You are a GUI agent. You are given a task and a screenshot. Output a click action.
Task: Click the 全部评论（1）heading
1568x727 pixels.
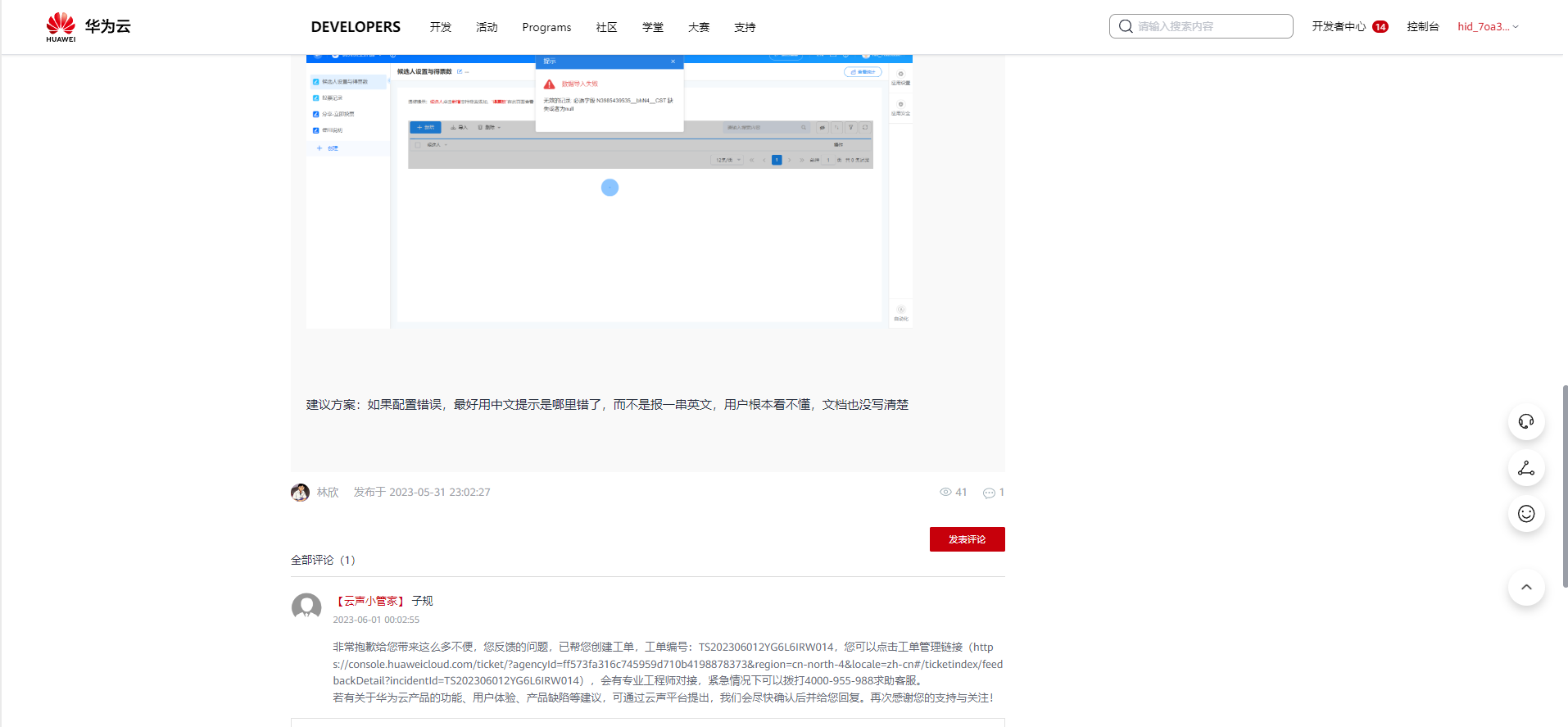pyautogui.click(x=324, y=560)
